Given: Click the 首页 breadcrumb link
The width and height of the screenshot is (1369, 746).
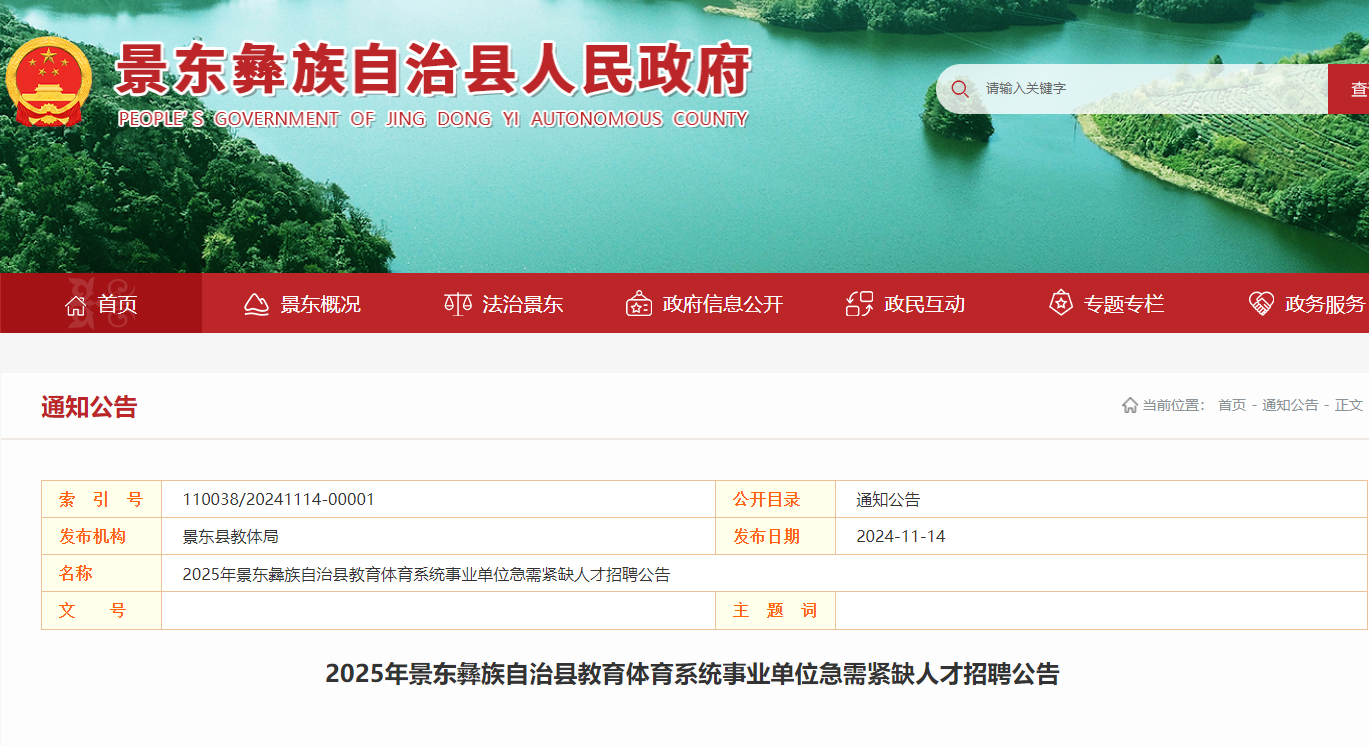Looking at the screenshot, I should point(1232,405).
